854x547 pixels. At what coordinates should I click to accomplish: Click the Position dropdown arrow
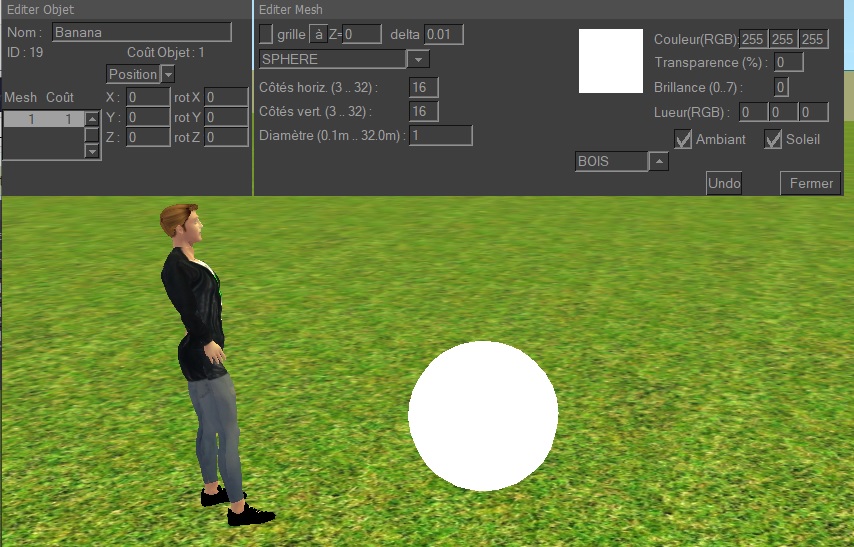click(168, 74)
